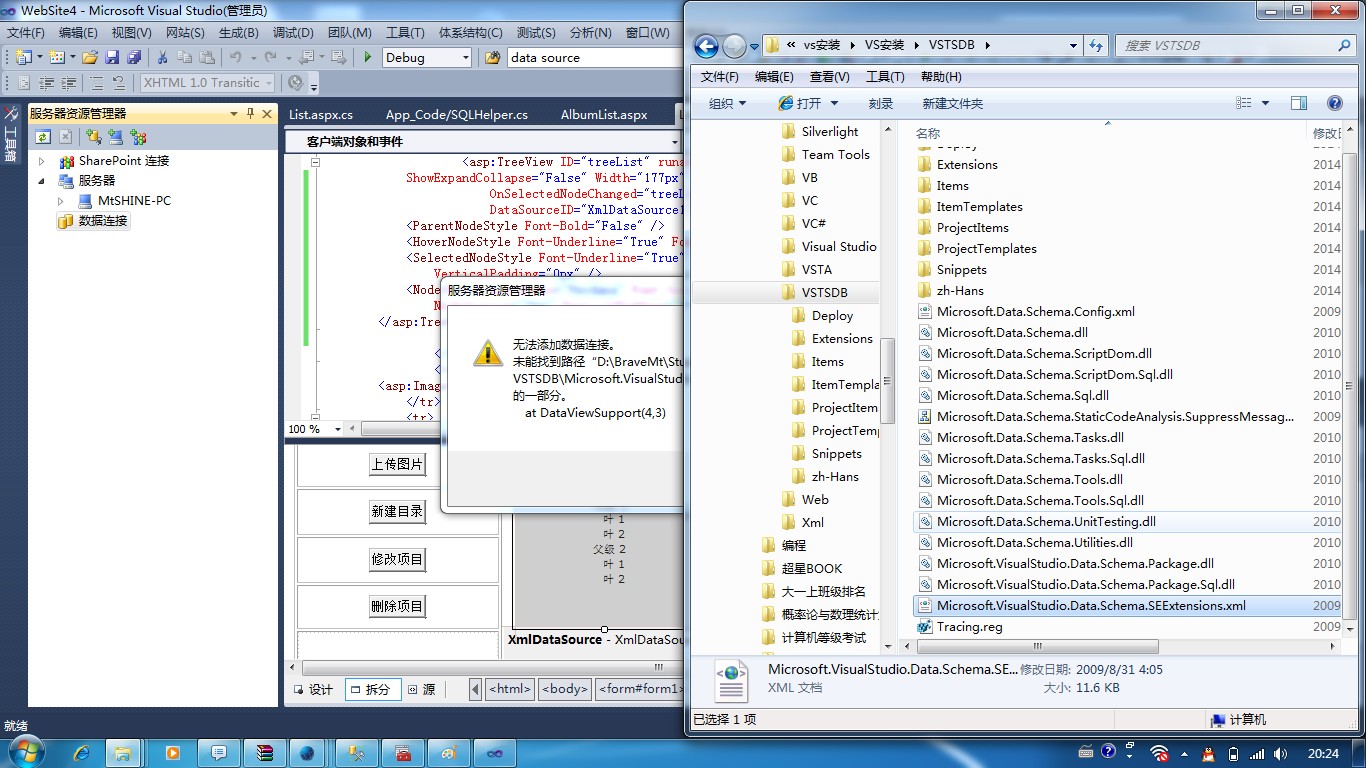Screen dimensions: 1366x768
Task: Open the 查看(V) menu in Explorer
Action: [829, 77]
